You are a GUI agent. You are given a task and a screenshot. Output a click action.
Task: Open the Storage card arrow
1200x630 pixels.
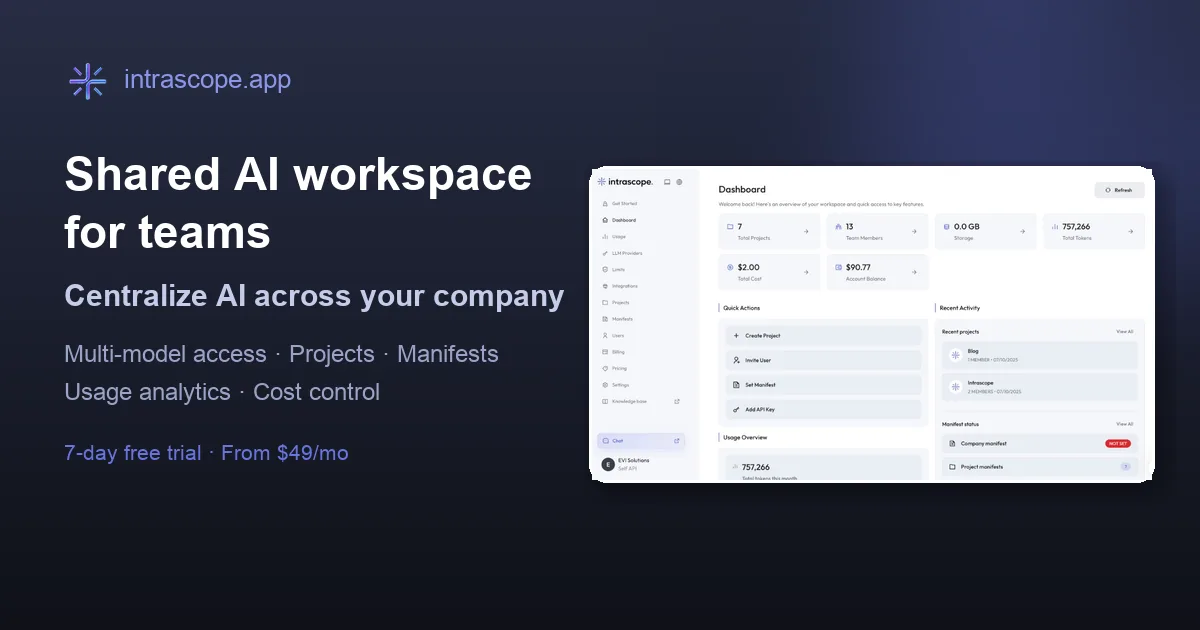tap(1022, 231)
